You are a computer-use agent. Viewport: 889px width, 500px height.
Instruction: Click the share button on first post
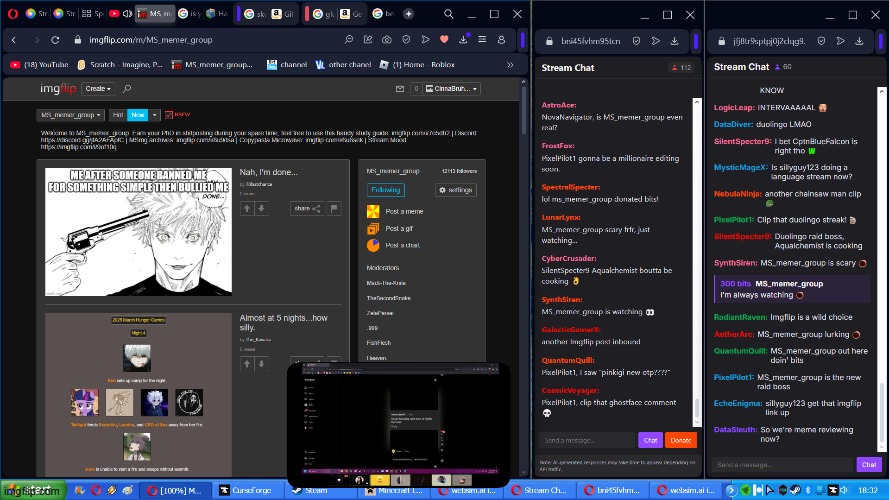pos(307,209)
